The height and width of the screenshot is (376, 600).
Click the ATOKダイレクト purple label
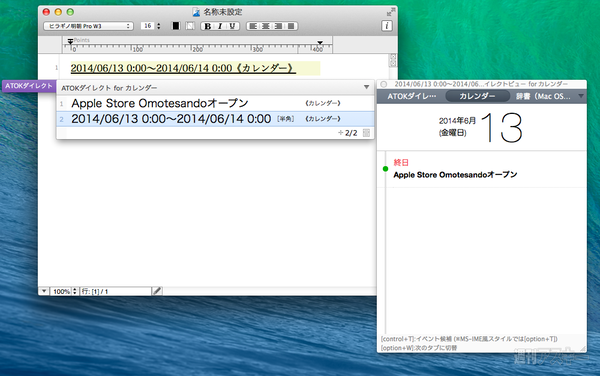[x=29, y=86]
